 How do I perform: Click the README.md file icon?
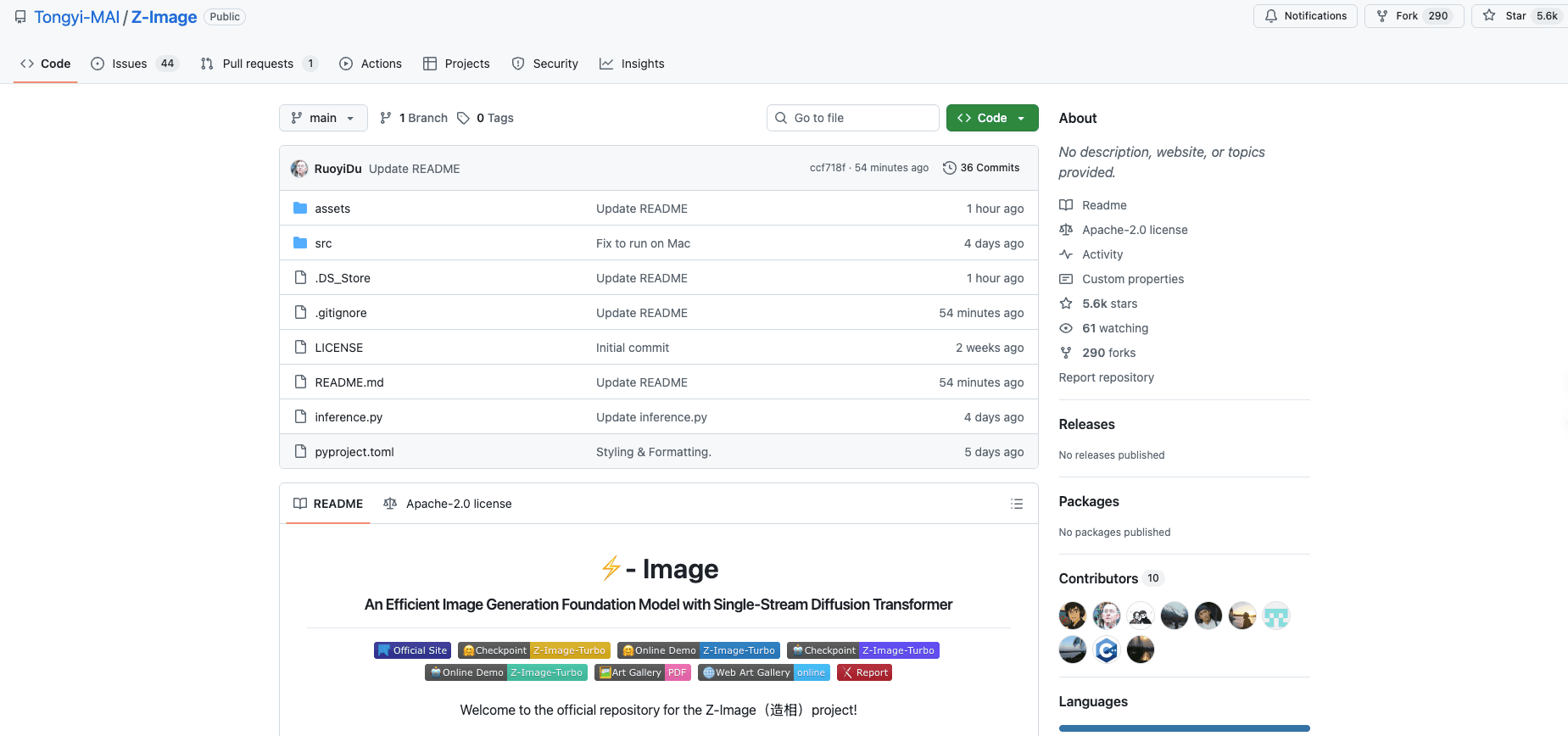(x=300, y=382)
